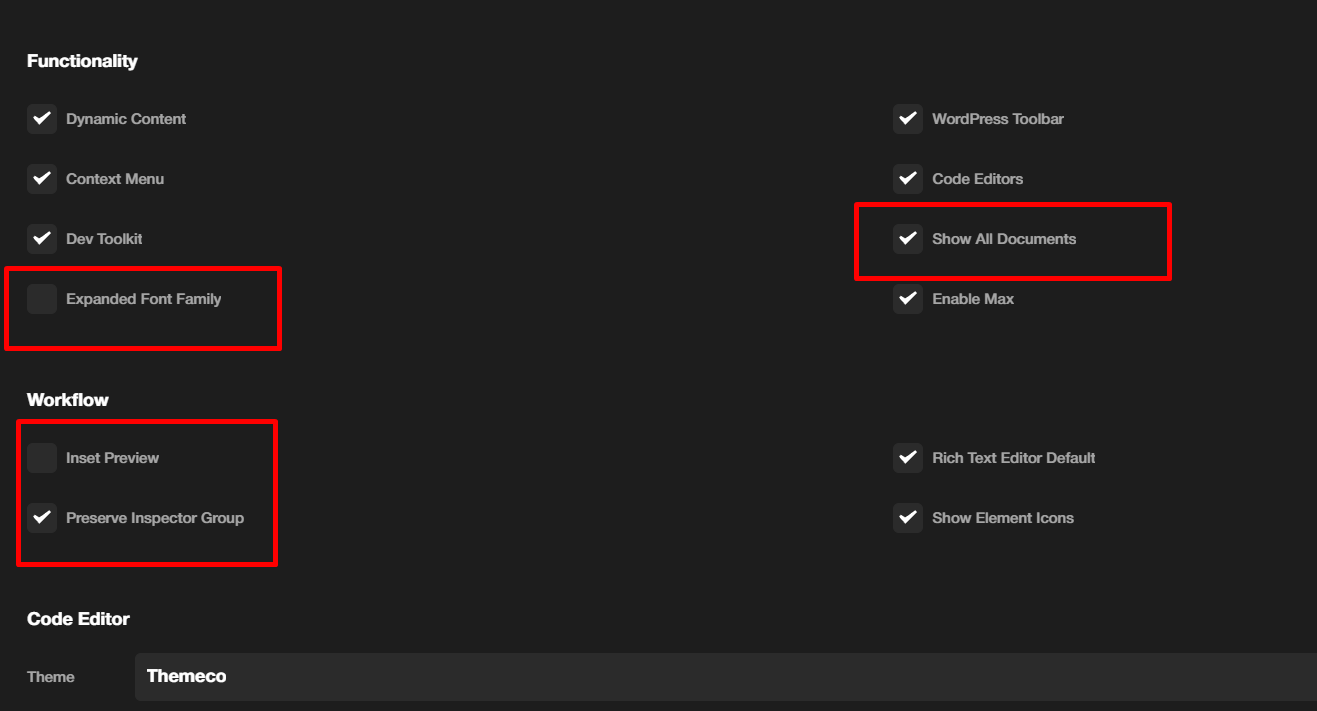Uncheck Show All Documents checkbox

click(x=908, y=239)
